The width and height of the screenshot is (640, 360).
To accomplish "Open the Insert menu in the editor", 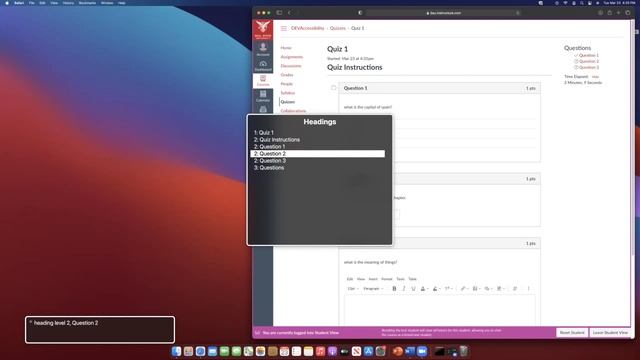I will [x=373, y=279].
